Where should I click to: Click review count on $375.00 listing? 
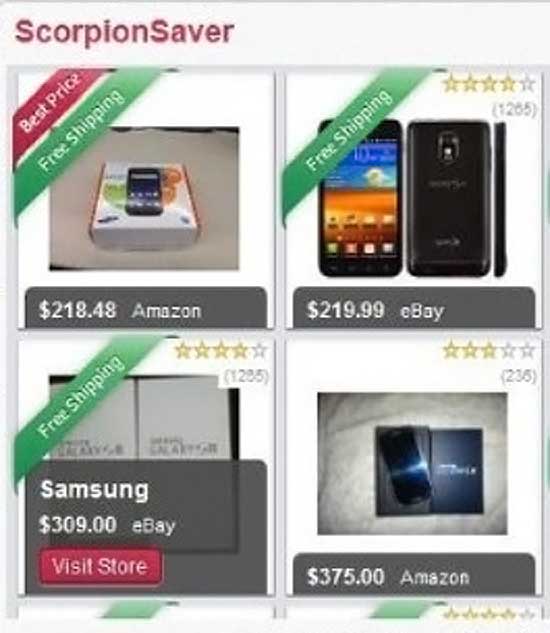pyautogui.click(x=519, y=376)
